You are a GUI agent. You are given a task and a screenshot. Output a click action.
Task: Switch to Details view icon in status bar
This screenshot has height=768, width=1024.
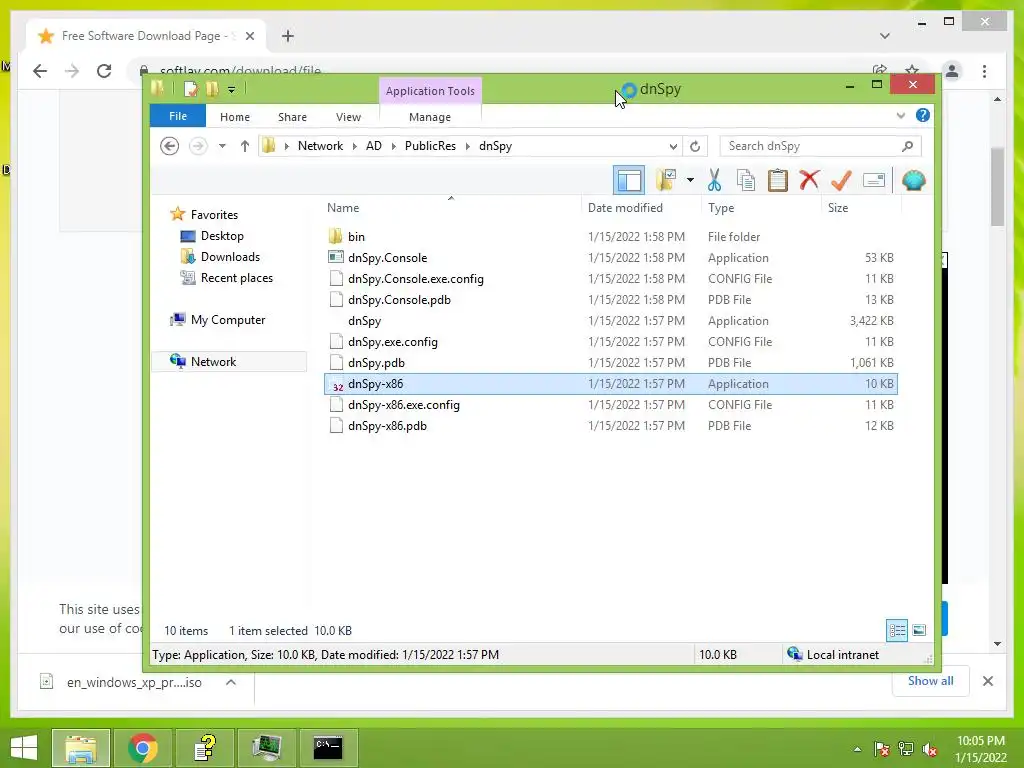pos(897,630)
